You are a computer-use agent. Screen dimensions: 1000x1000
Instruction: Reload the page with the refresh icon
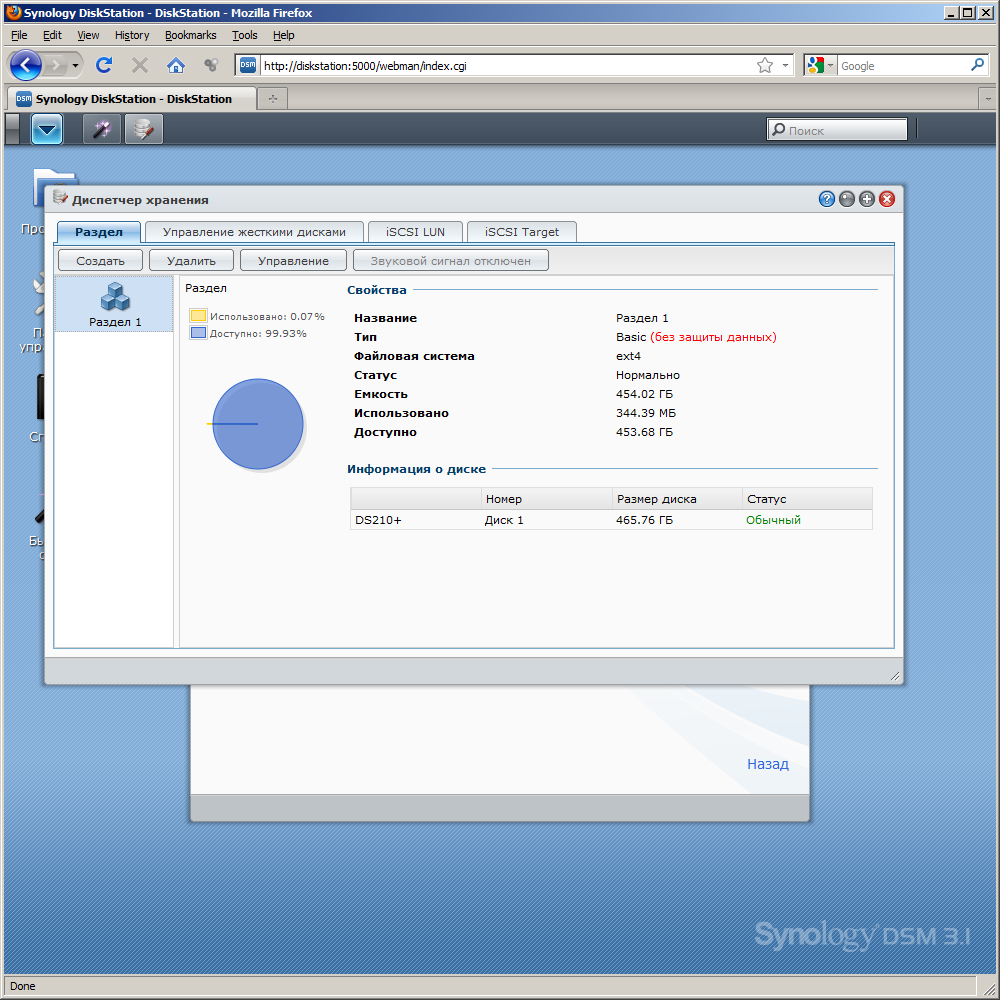[x=104, y=65]
